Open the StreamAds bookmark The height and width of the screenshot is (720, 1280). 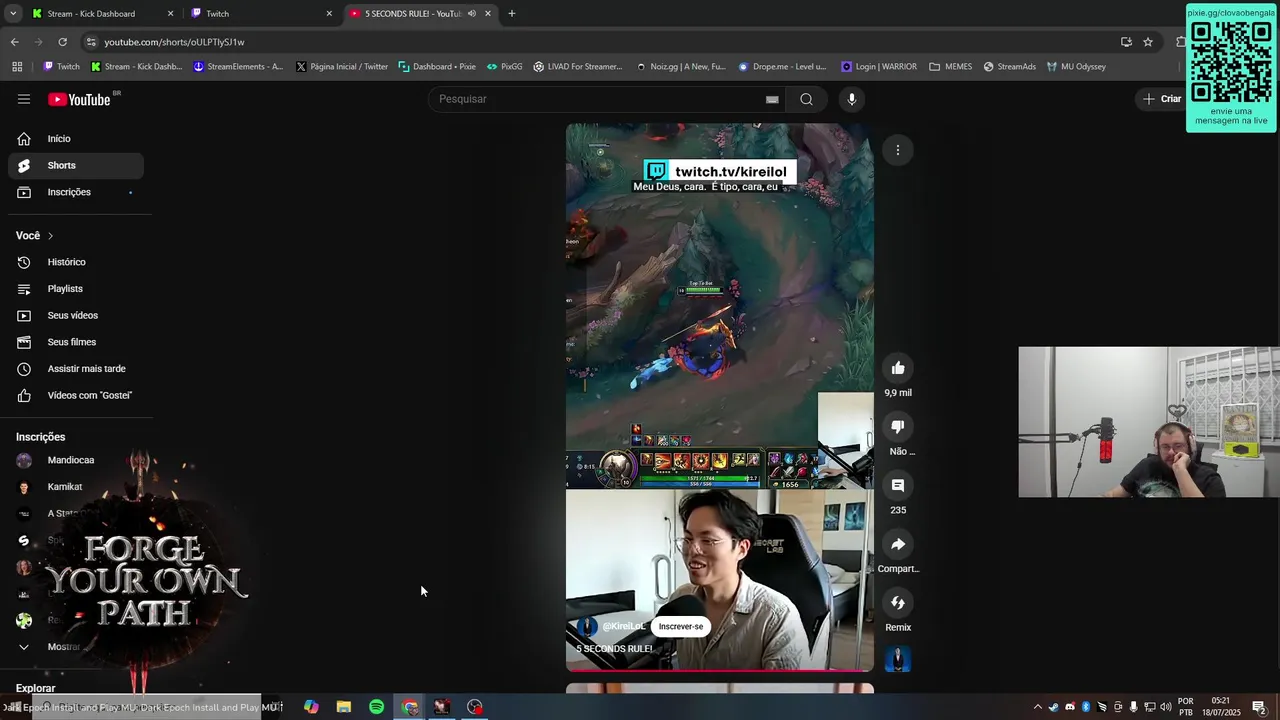click(1009, 67)
